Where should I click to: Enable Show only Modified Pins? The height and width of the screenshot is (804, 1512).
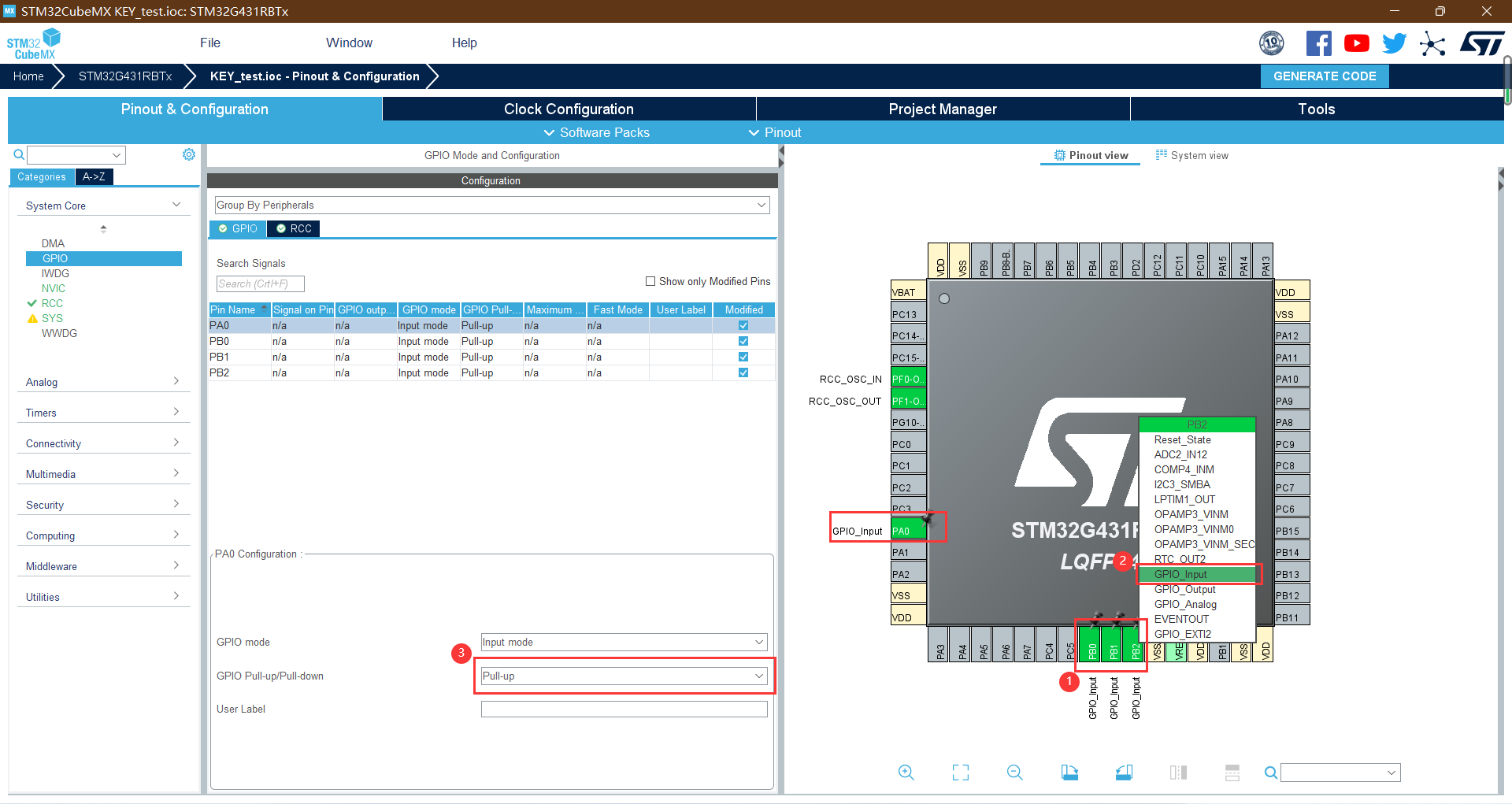point(650,281)
